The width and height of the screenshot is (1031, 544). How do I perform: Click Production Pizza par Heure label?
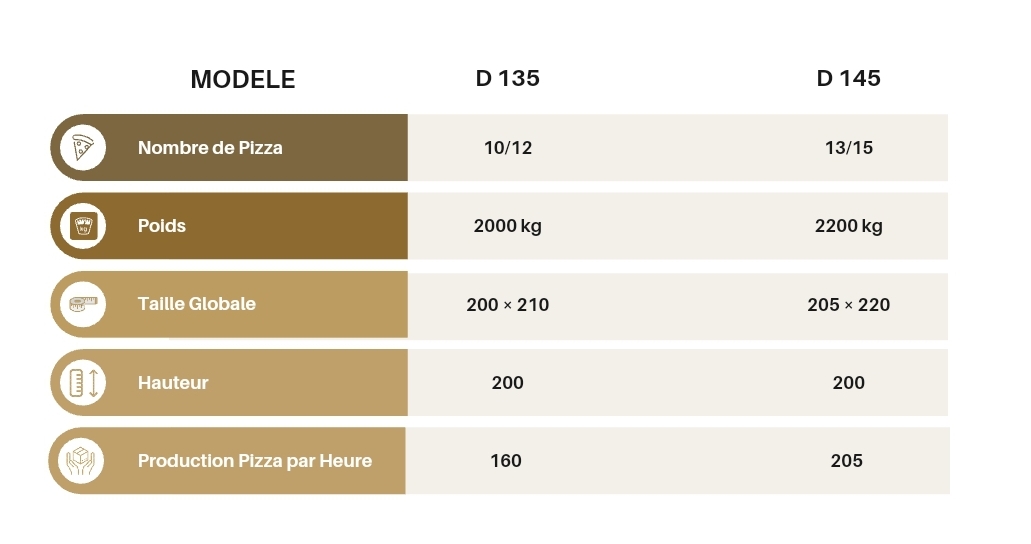(x=255, y=461)
